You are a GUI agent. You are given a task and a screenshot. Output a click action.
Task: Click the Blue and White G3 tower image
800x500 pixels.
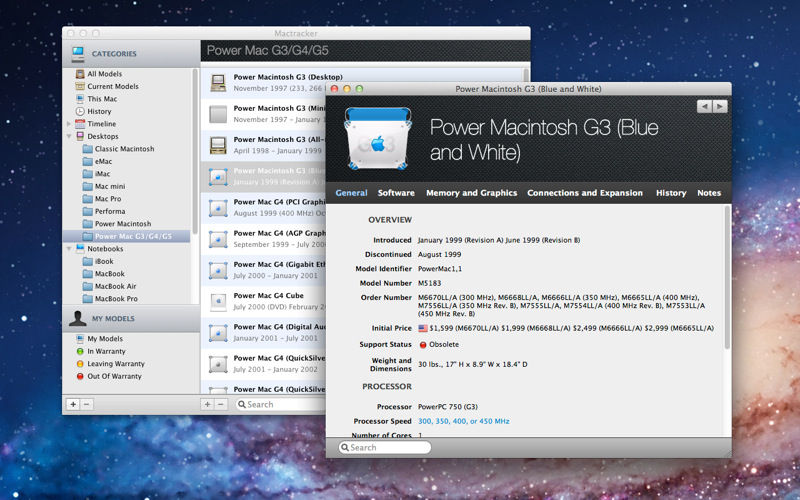coord(378,138)
